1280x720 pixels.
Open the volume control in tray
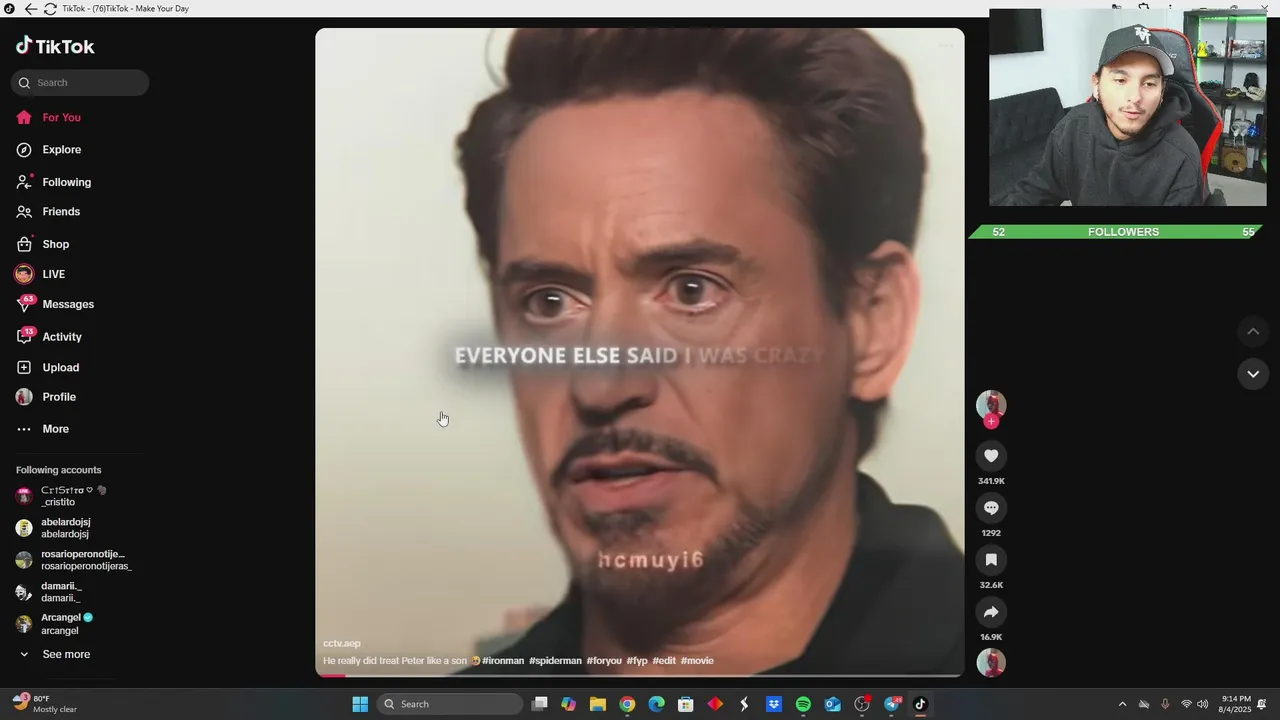click(1202, 704)
